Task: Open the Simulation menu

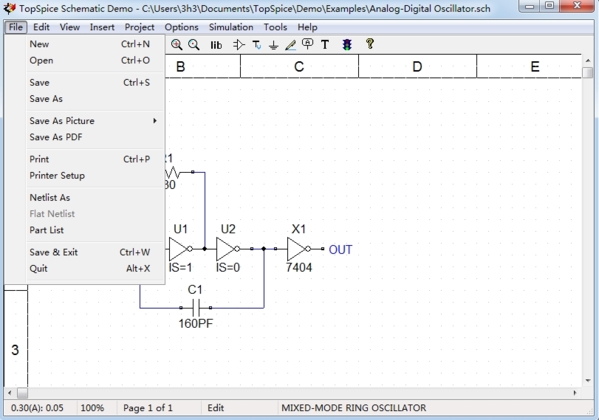Action: pos(231,27)
